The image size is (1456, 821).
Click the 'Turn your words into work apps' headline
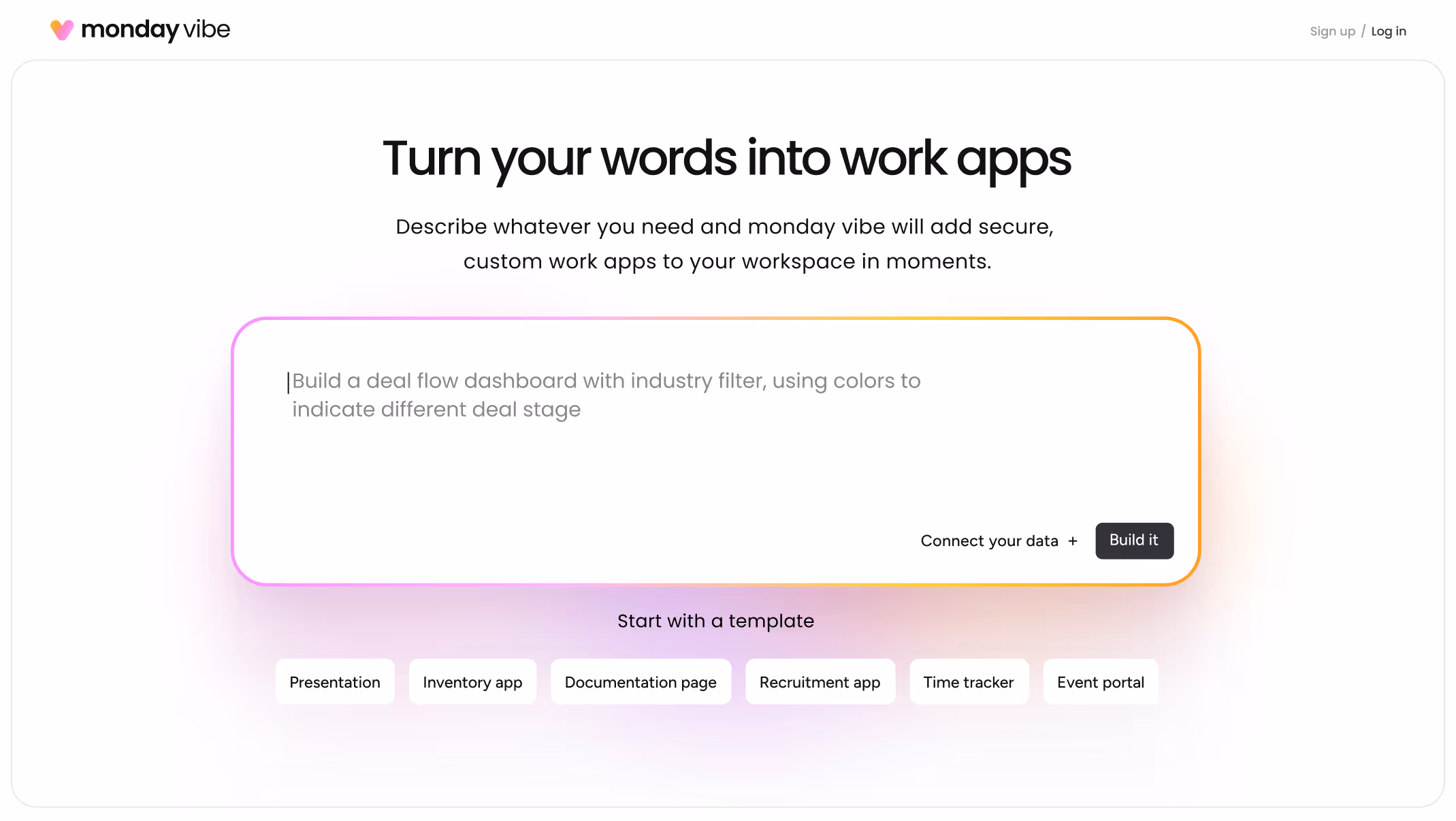pyautogui.click(x=727, y=159)
